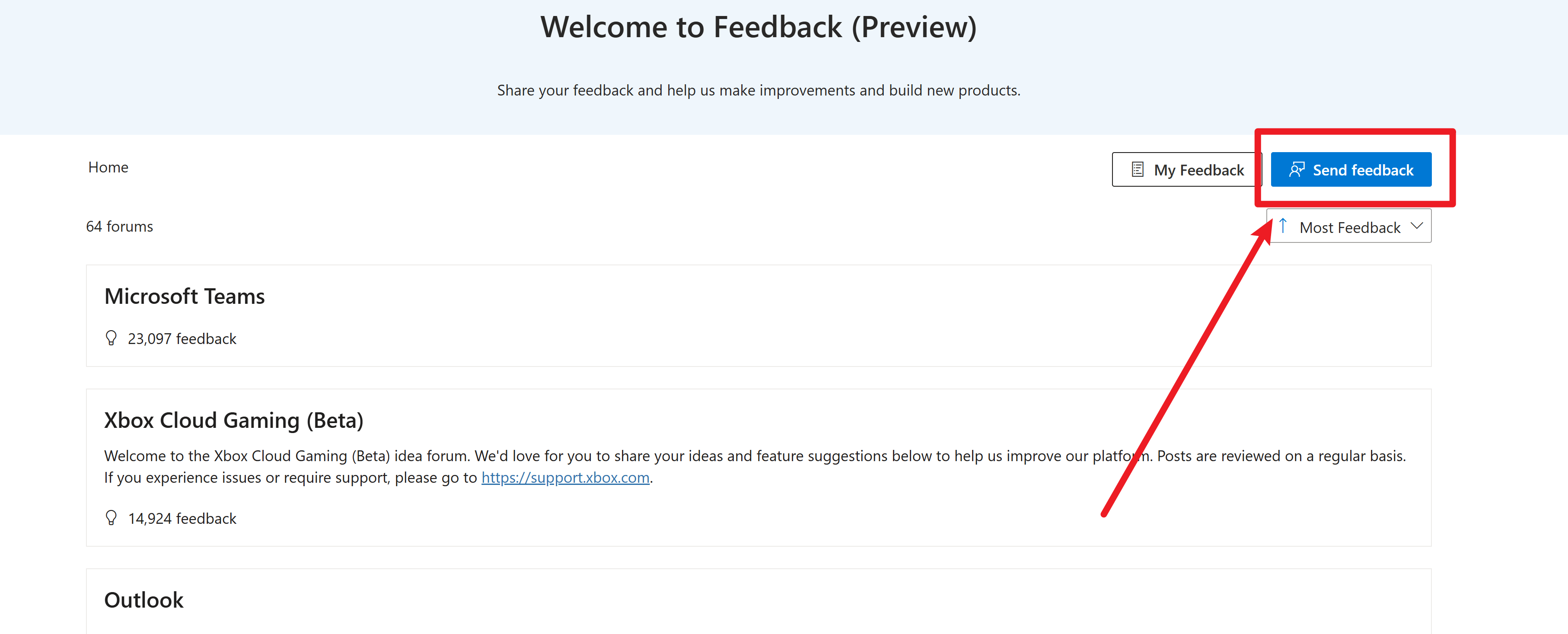This screenshot has height=634, width=1568.
Task: Open the Microsoft Teams forum
Action: click(185, 296)
